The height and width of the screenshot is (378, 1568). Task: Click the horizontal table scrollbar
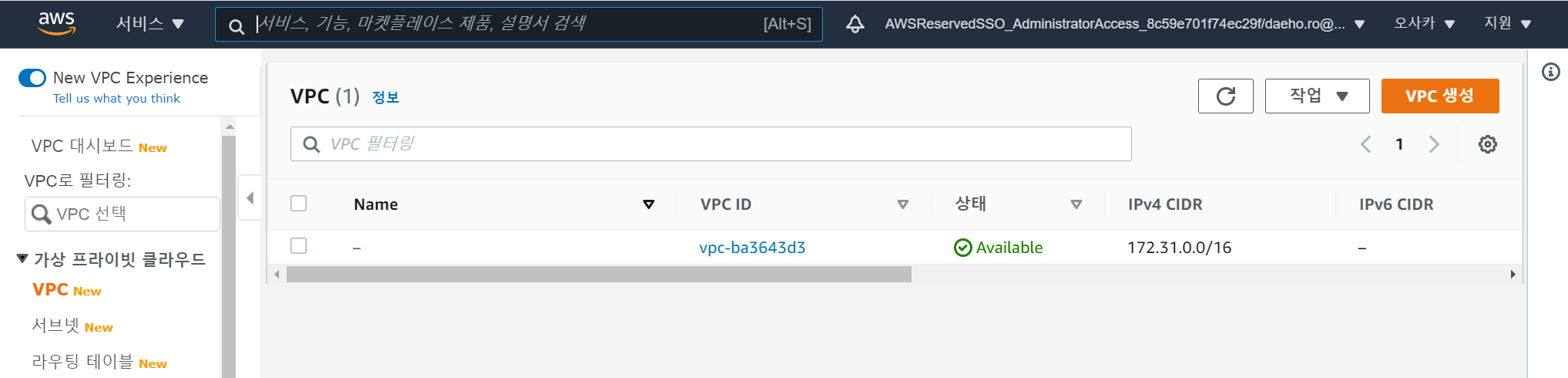coord(598,275)
